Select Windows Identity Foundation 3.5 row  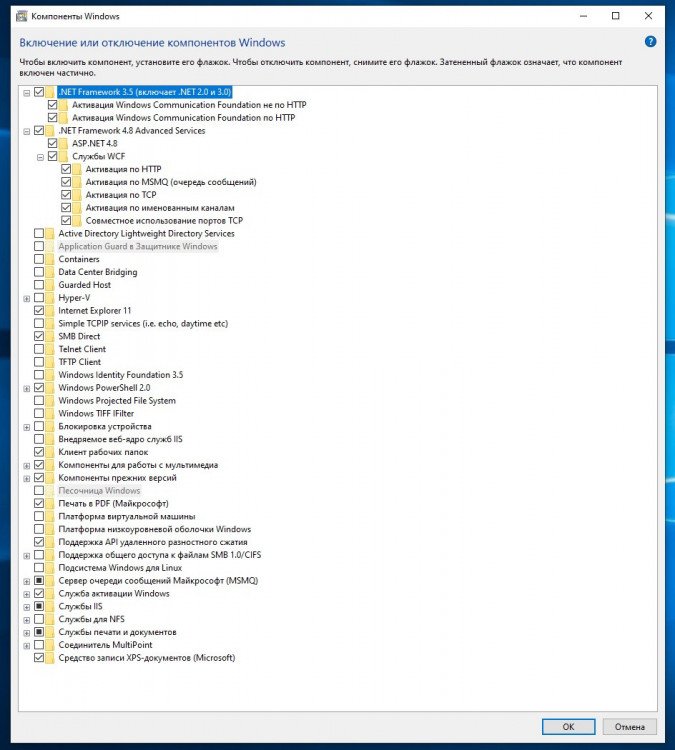121,375
